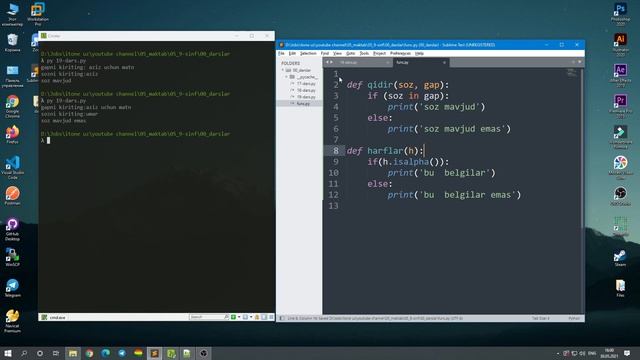Screen dimensions: 640x360
Task: Open the Help menu in Sublime Text
Action: 419,53
